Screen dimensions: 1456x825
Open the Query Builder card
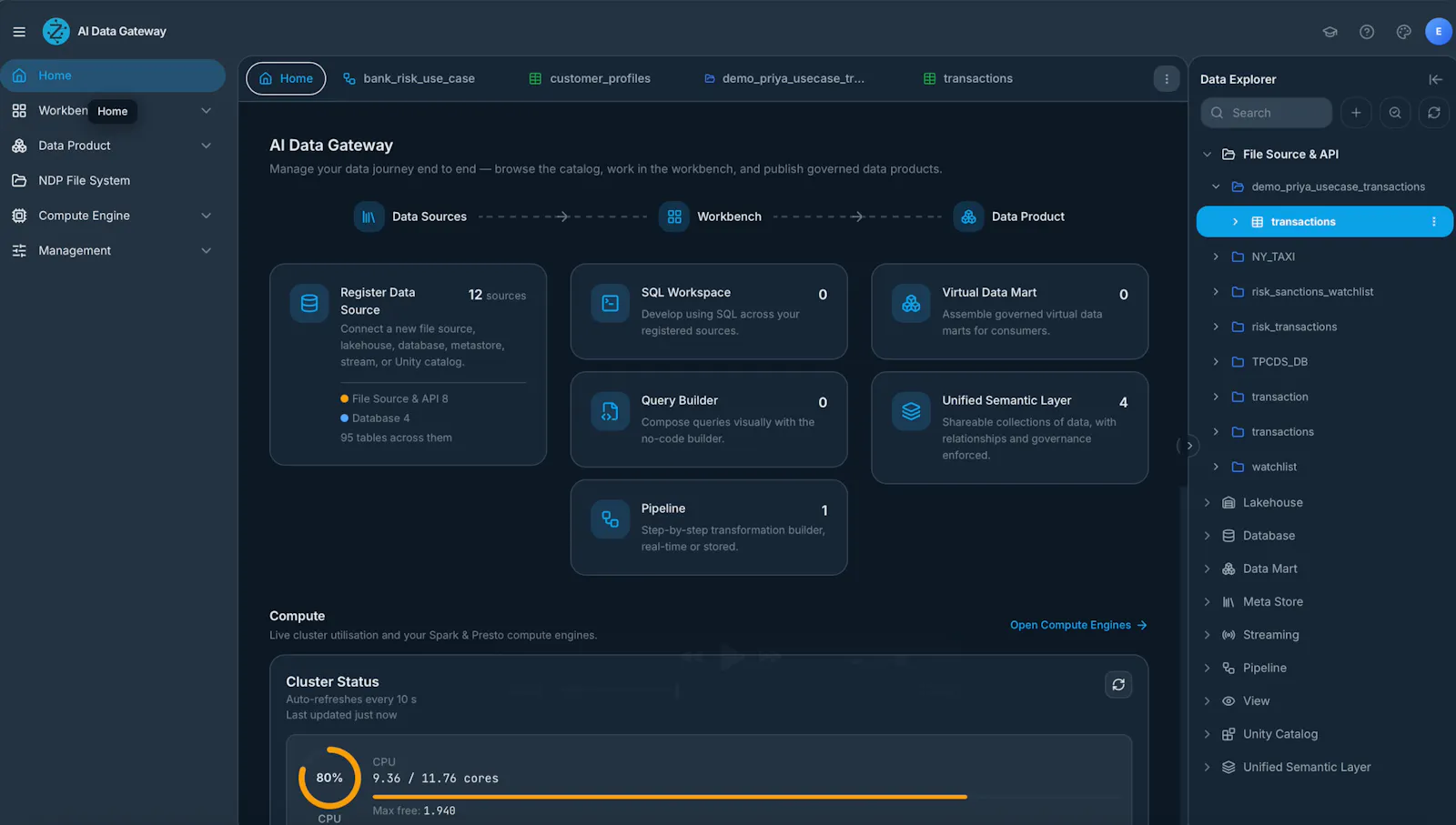(x=709, y=420)
